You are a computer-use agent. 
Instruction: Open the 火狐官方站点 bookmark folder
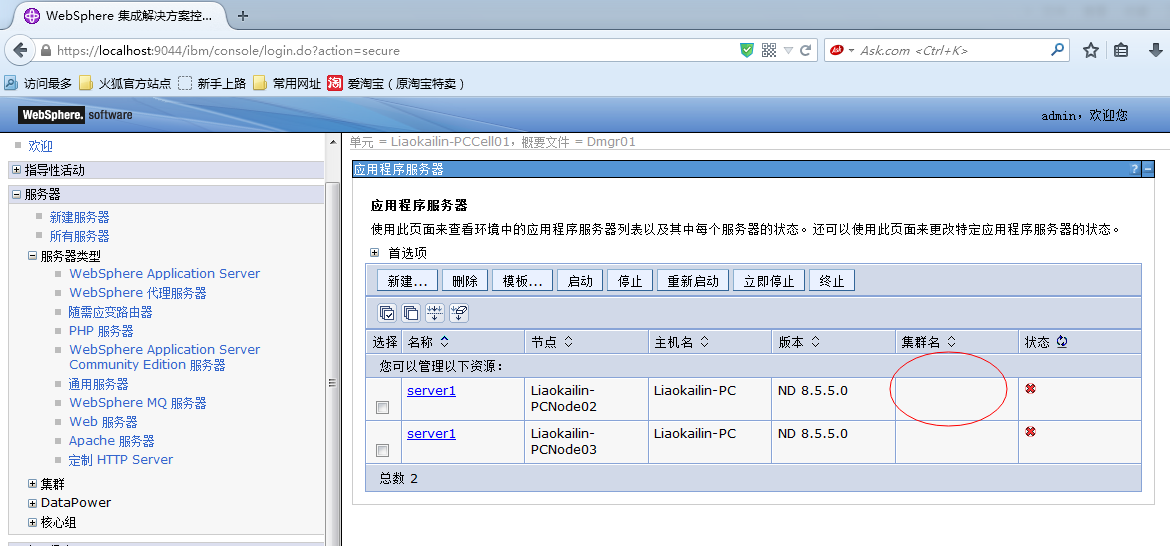click(125, 83)
